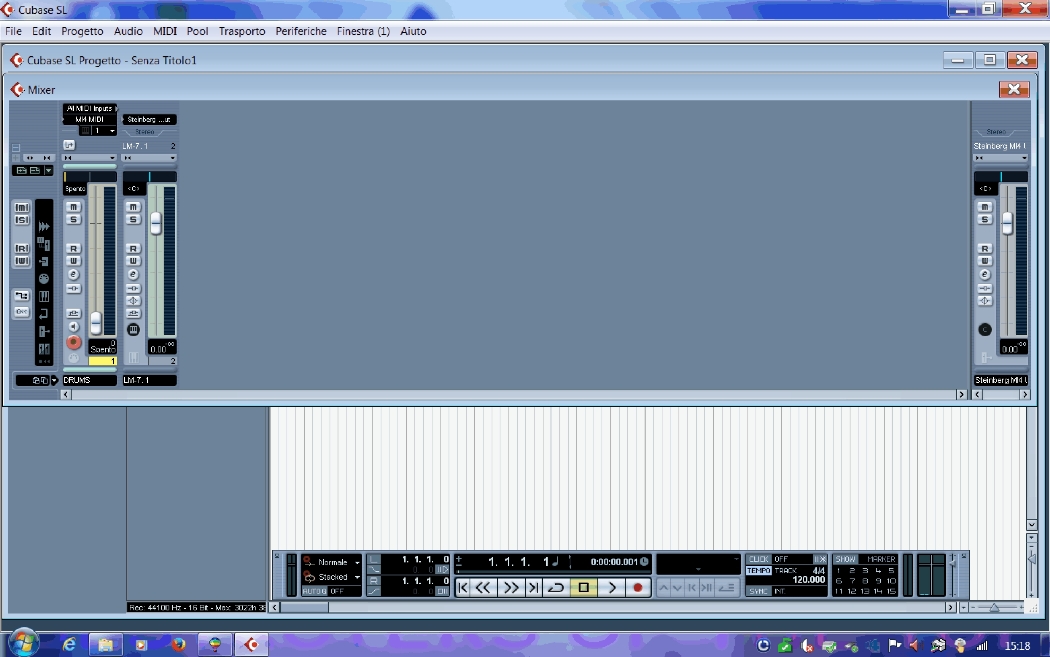1050x657 pixels.
Task: Toggle monitor speaker on DRUMS channel
Action: [x=74, y=327]
